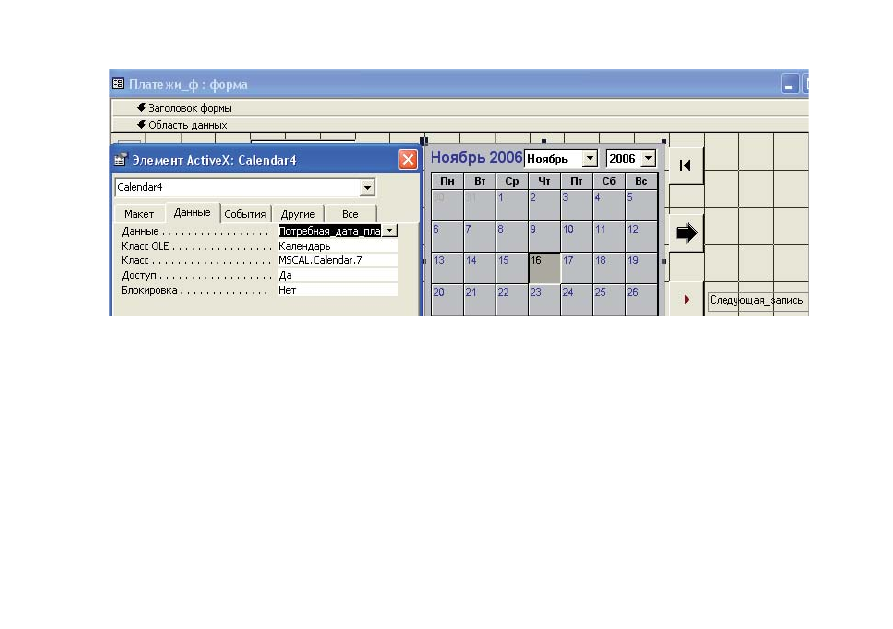Click the Класс OLE value Календарь
The height and width of the screenshot is (629, 893).
337,246
